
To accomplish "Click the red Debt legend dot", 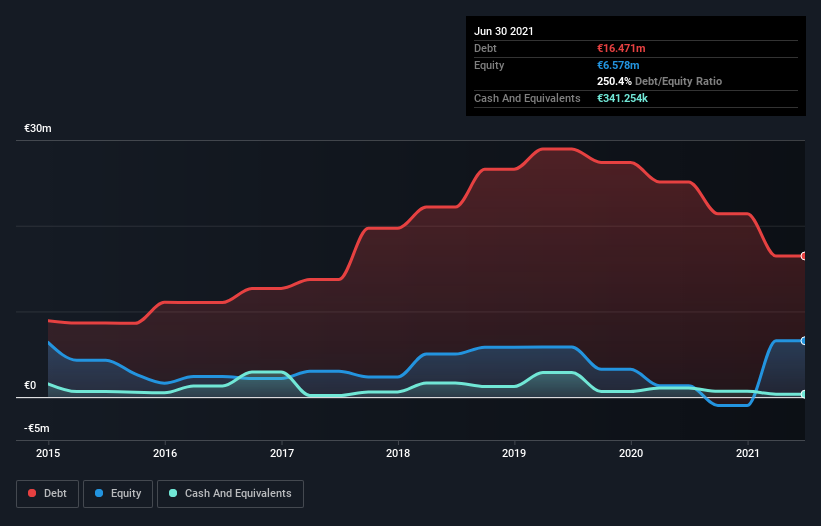I will click(x=32, y=493).
